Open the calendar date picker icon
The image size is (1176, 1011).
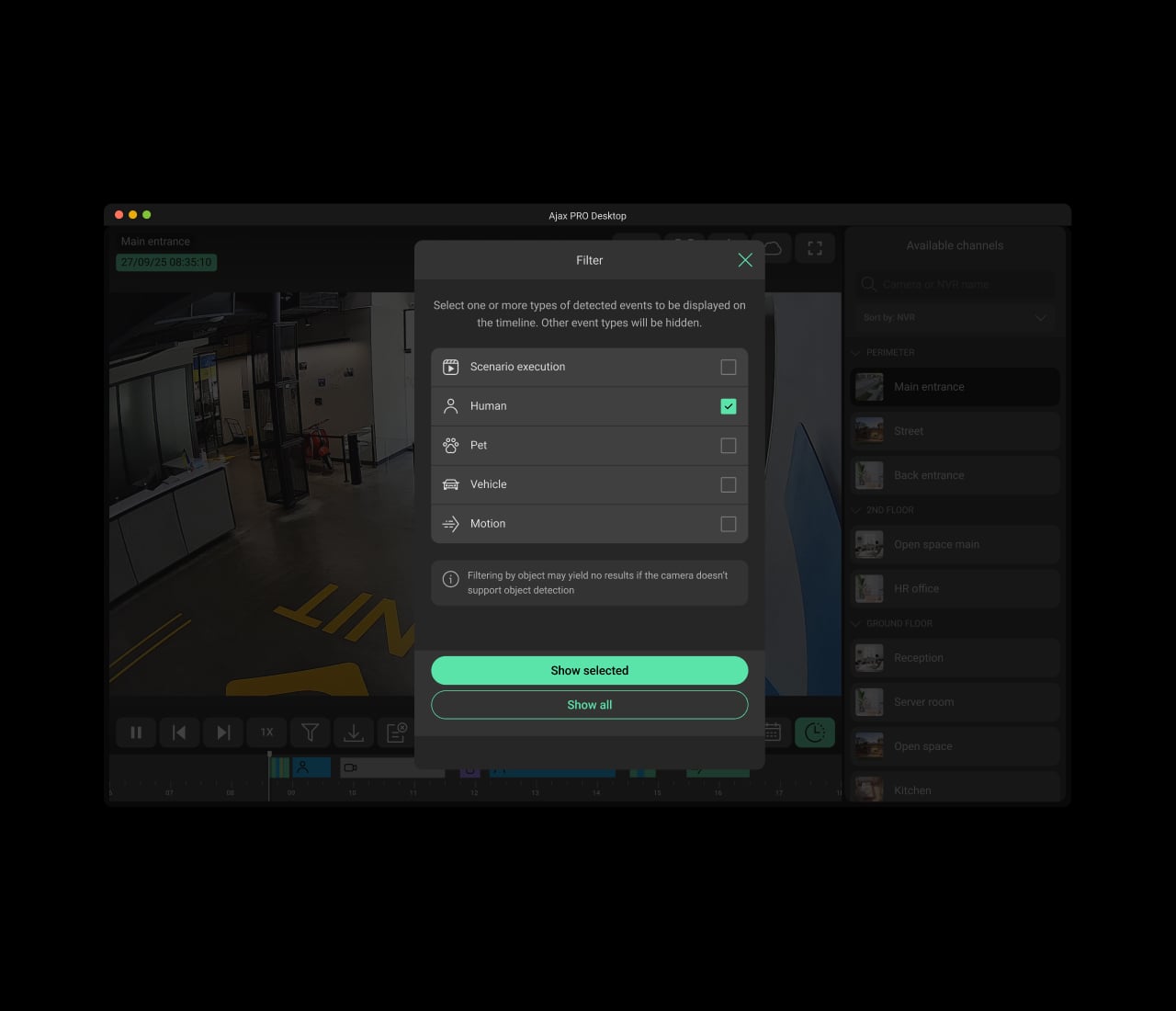coord(770,733)
